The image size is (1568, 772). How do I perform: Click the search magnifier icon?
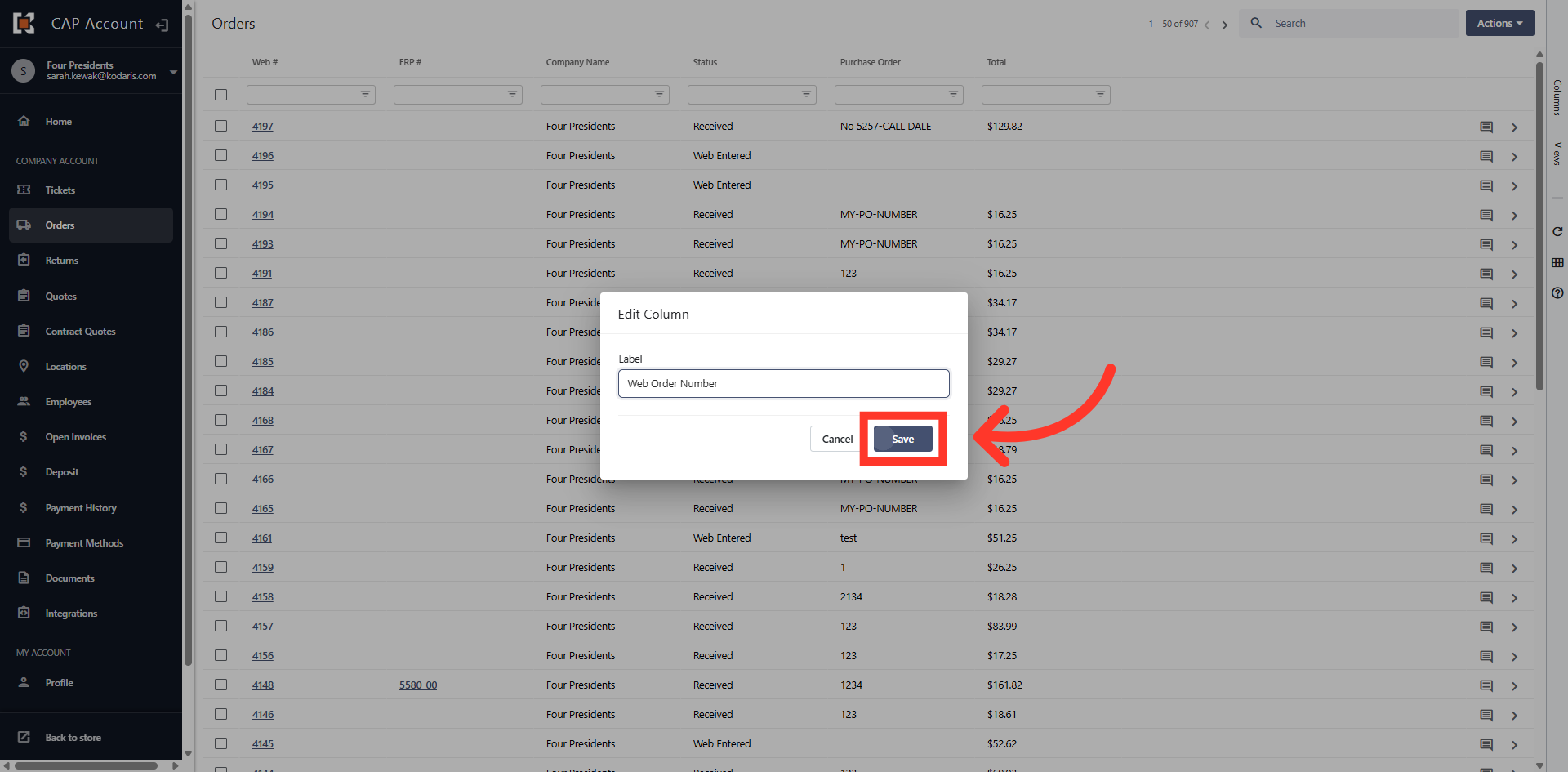pyautogui.click(x=1256, y=23)
